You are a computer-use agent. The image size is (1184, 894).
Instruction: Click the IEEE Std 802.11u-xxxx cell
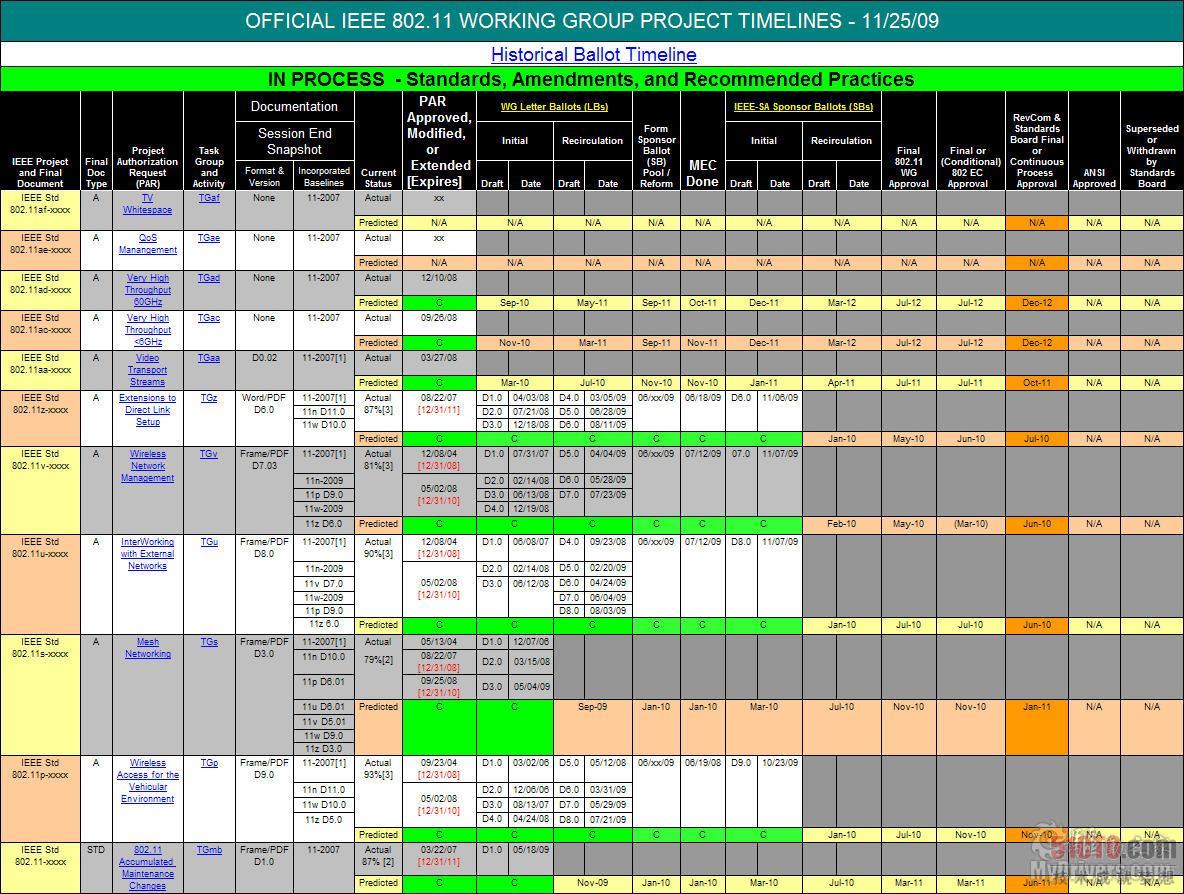point(41,584)
